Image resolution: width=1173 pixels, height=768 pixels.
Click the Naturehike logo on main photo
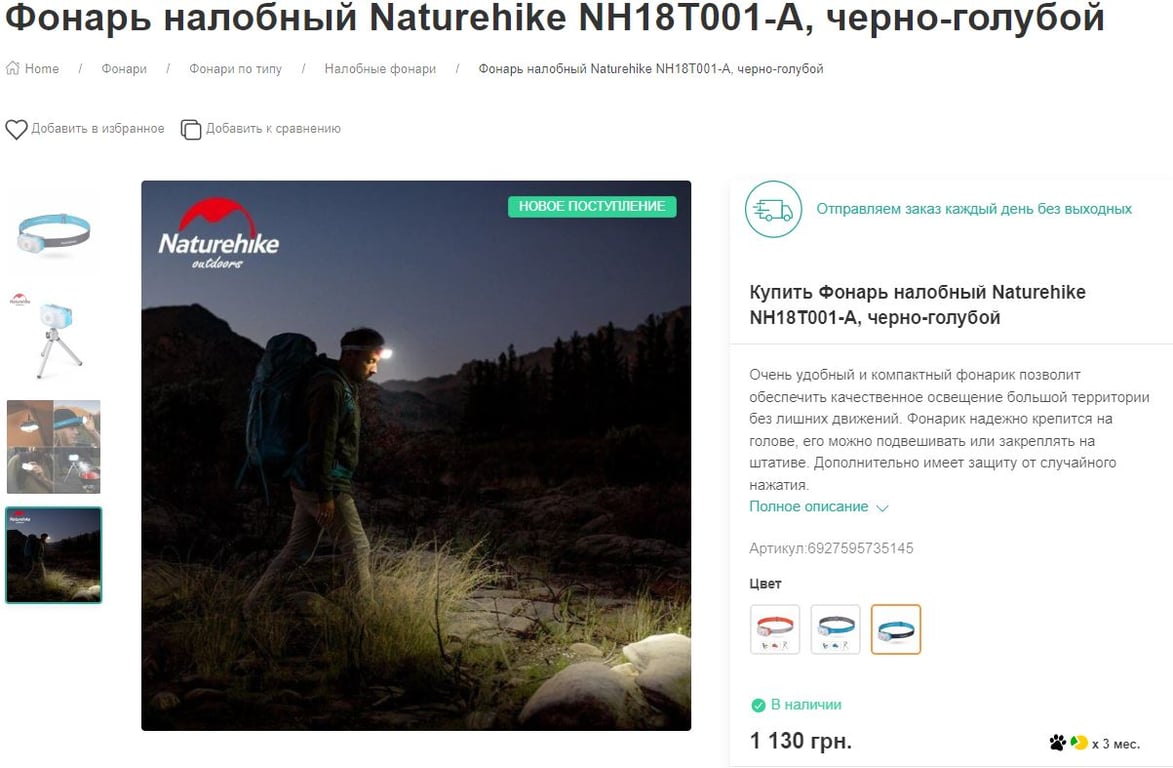click(x=218, y=233)
